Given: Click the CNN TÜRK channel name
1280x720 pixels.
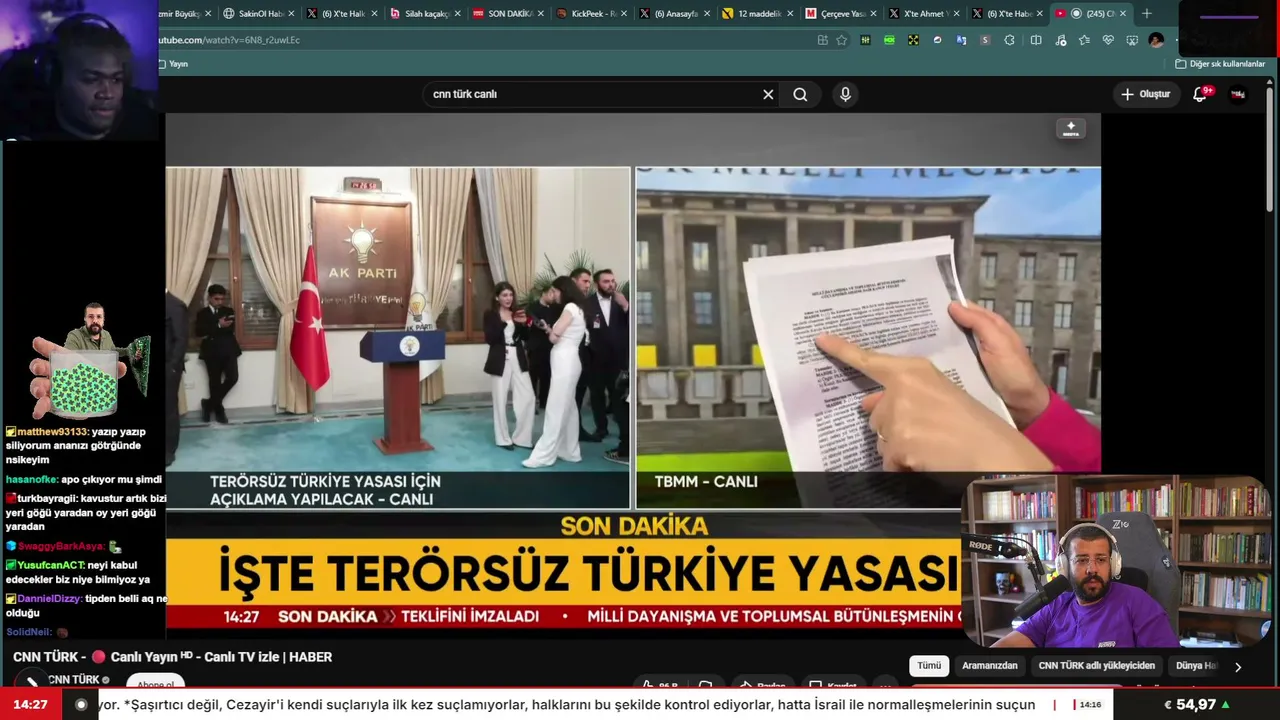Looking at the screenshot, I should click(x=74, y=680).
